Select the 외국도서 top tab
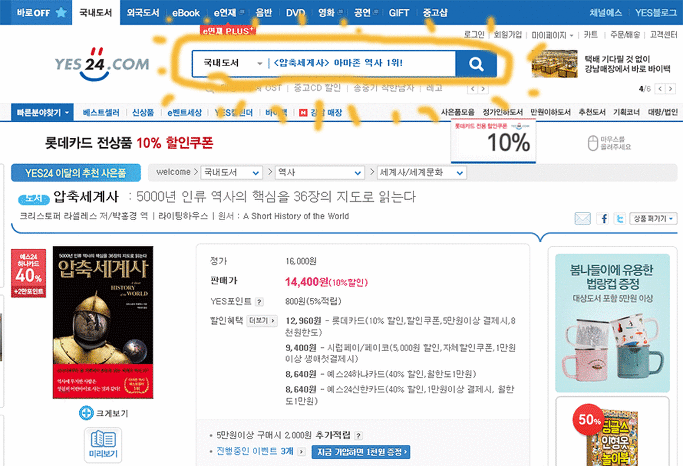683x466 pixels. point(143,13)
